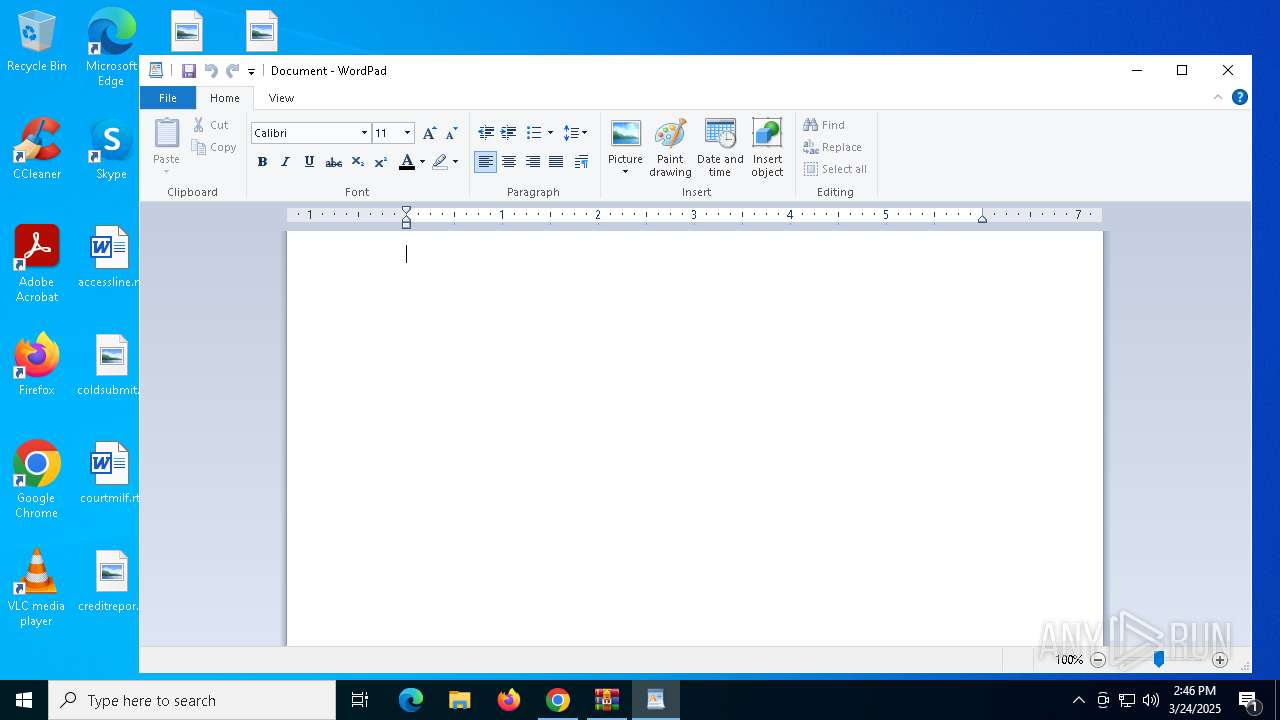Open Task View on the taskbar
This screenshot has width=1280, height=720.
pyautogui.click(x=360, y=700)
